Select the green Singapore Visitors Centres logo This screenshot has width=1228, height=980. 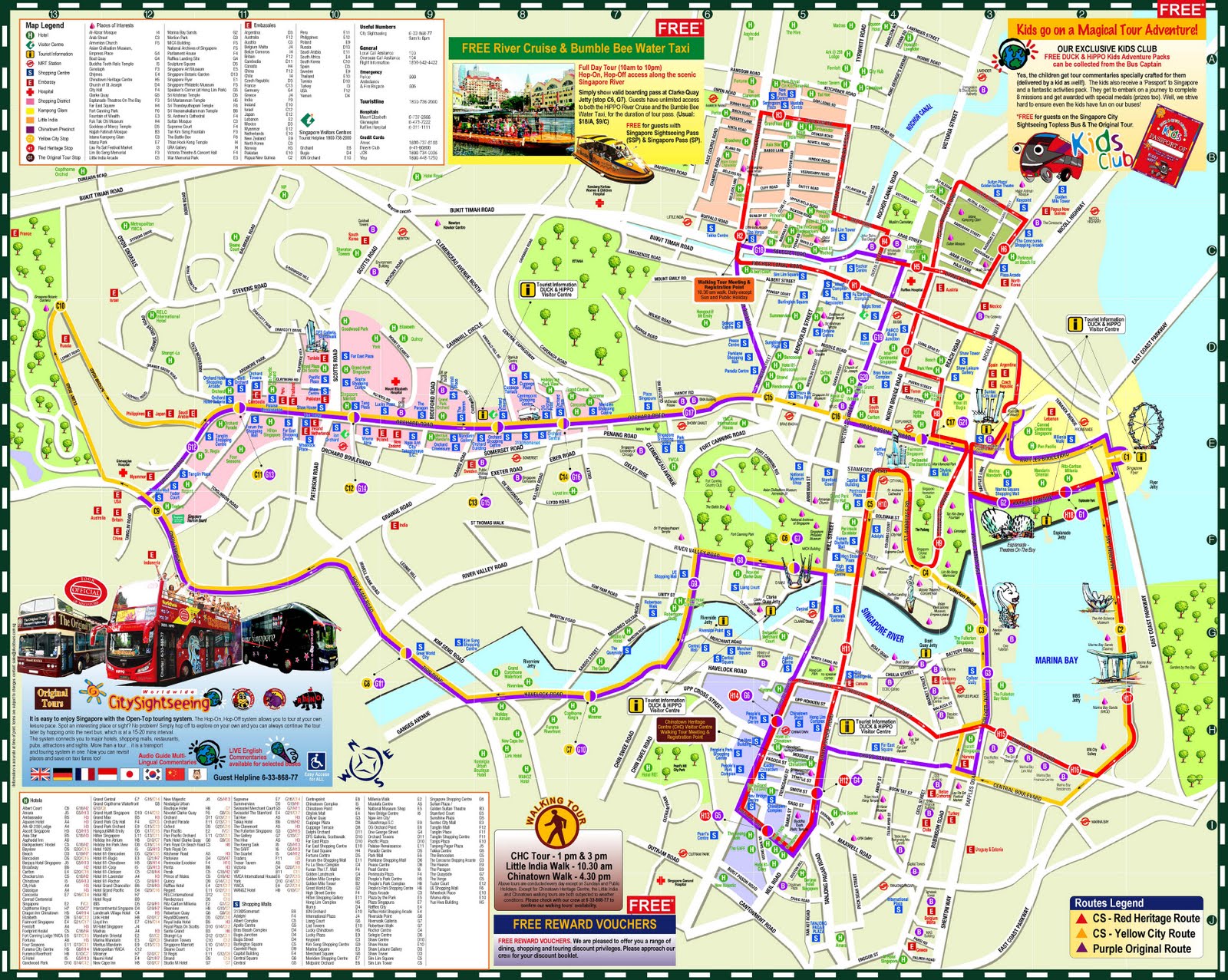pos(307,120)
